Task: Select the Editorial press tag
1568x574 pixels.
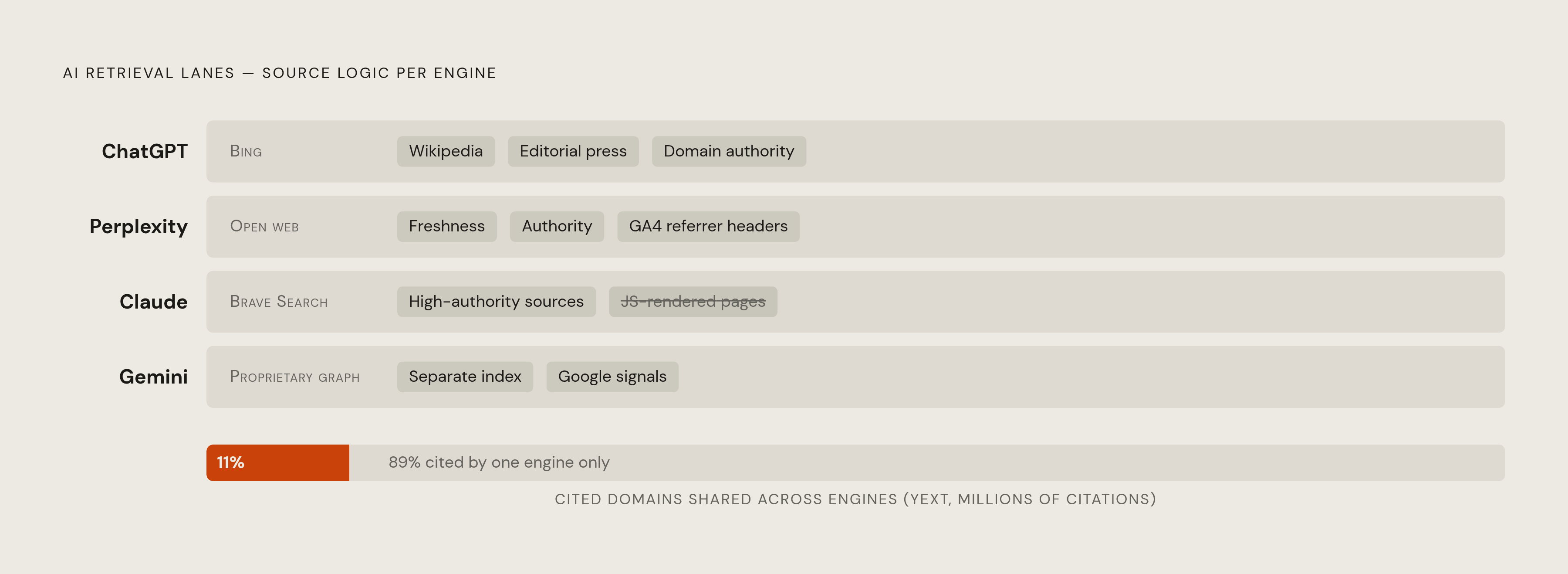Action: point(573,151)
